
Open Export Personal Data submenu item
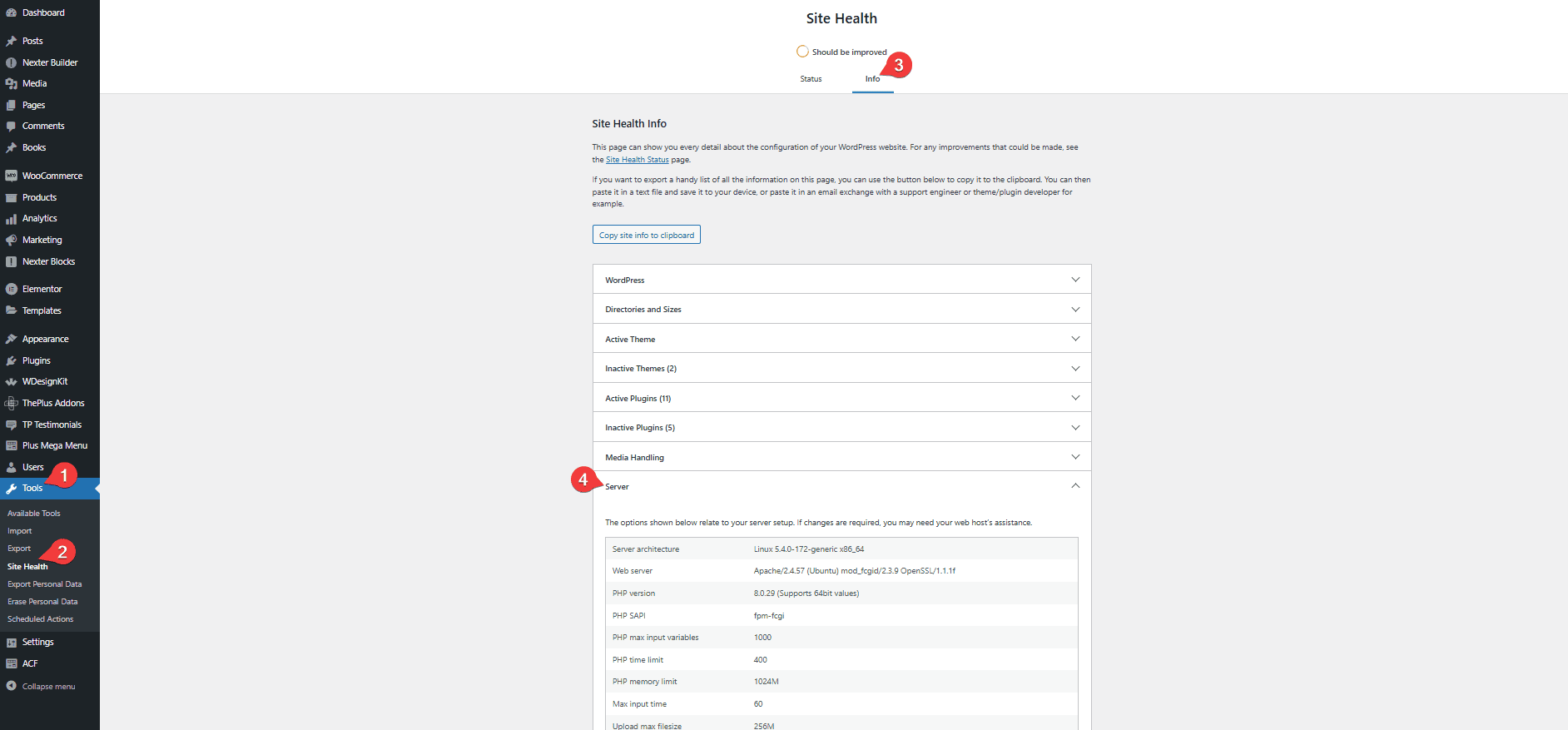[x=44, y=584]
